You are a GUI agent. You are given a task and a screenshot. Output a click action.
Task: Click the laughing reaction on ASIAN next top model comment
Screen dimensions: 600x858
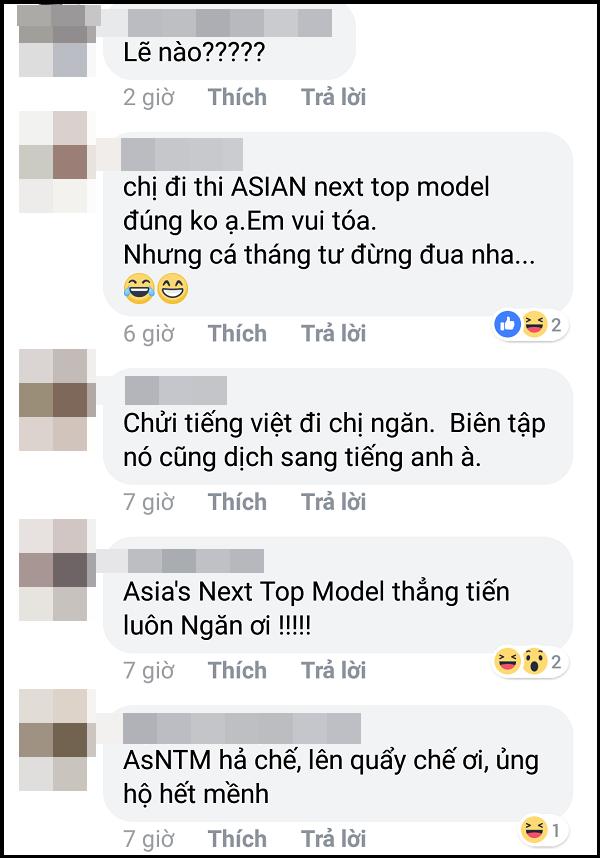pyautogui.click(x=534, y=324)
